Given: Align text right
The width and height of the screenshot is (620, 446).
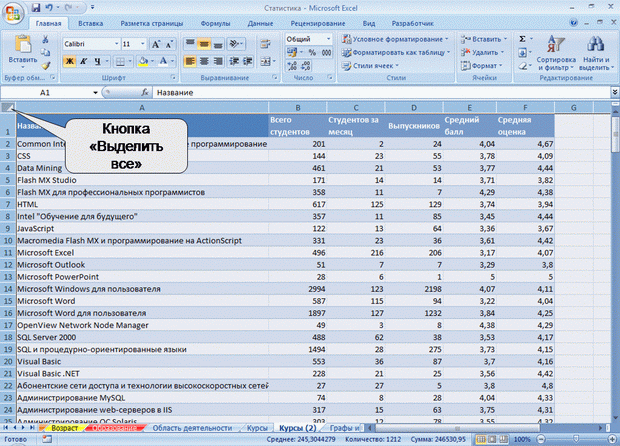Looking at the screenshot, I should click(x=217, y=61).
